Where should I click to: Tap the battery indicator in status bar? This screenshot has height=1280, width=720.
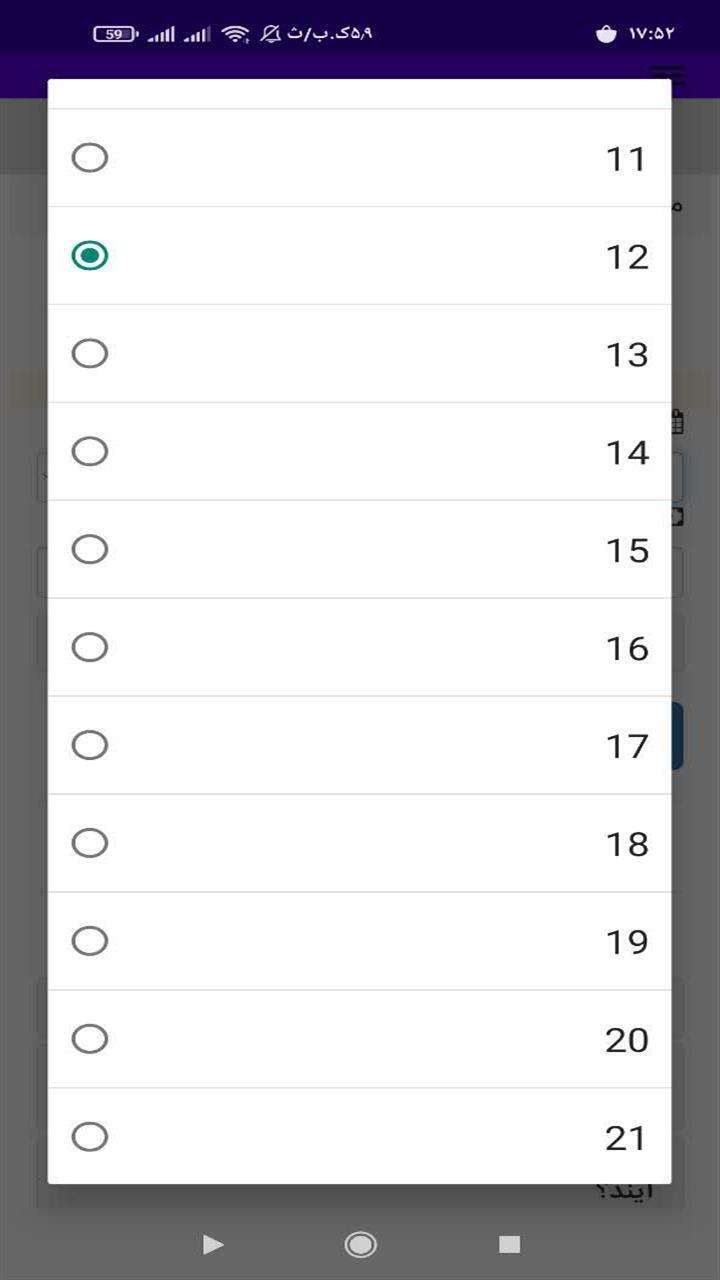point(116,34)
